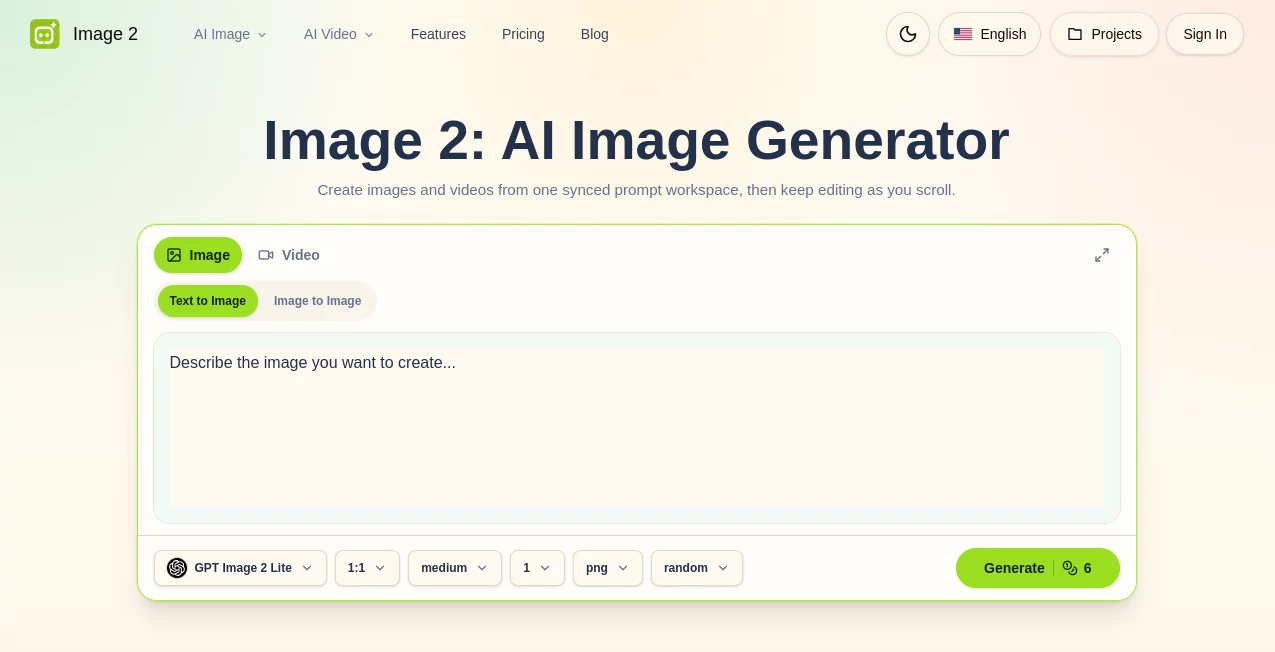
Task: Open the Pricing page
Action: pyautogui.click(x=523, y=34)
